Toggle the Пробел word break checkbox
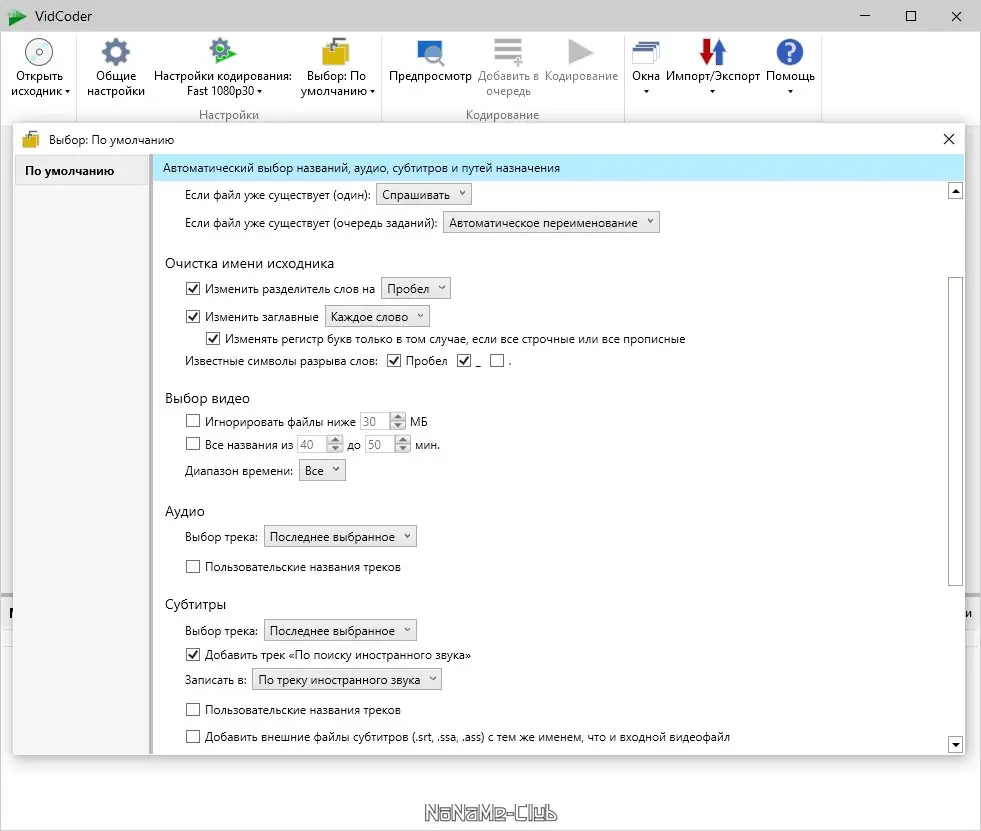Viewport: 981px width, 831px height. (394, 360)
